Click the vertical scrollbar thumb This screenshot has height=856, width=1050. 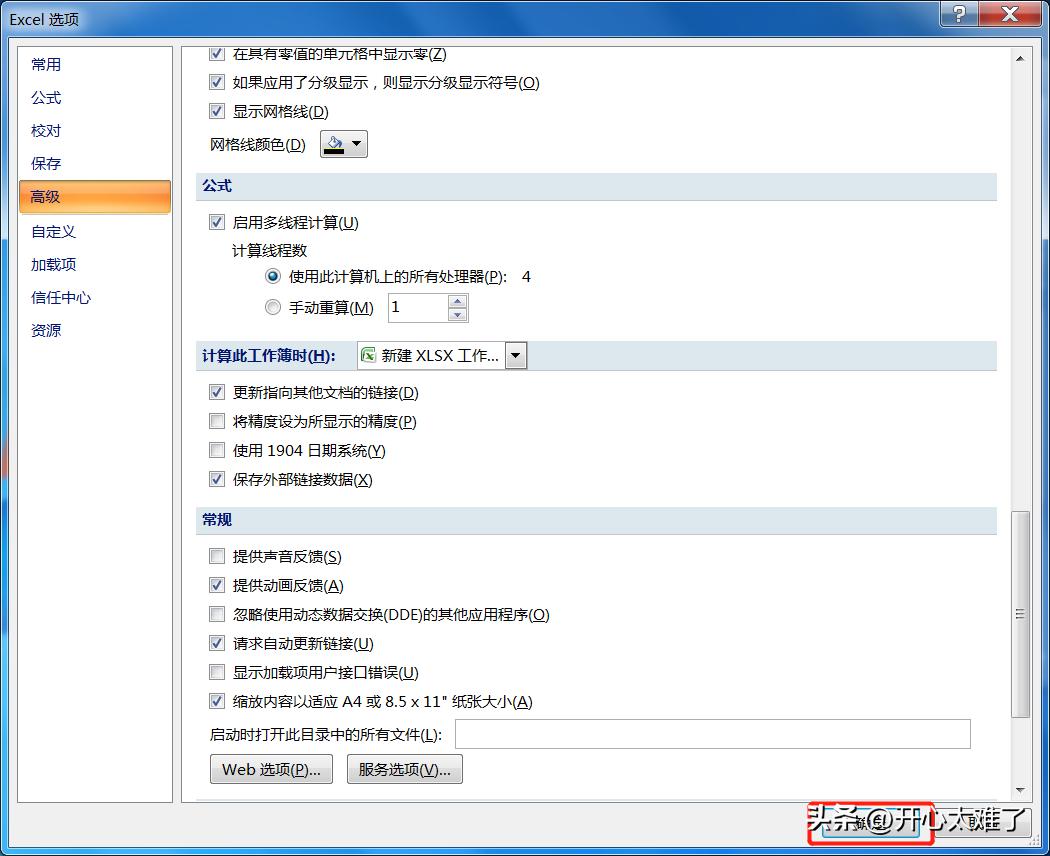tap(1020, 614)
